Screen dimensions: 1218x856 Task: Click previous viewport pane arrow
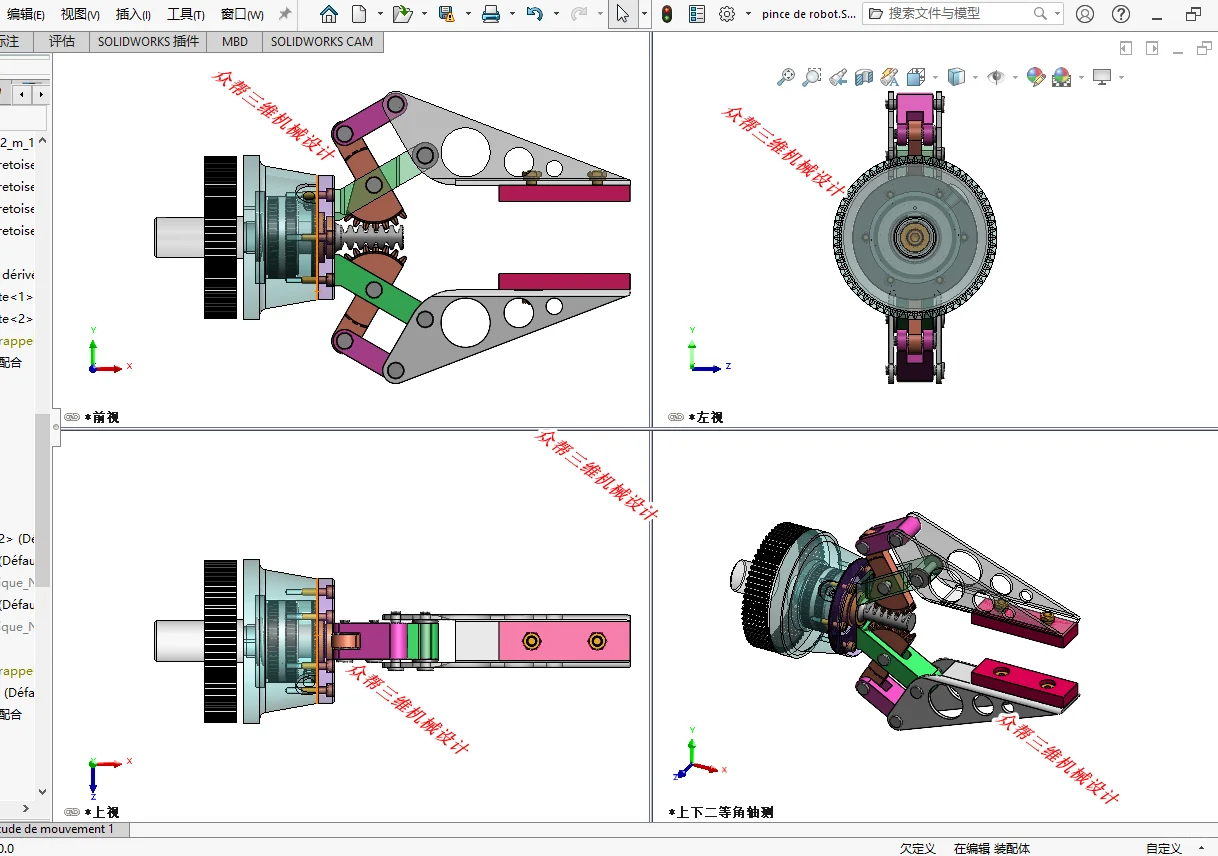[x=1126, y=48]
